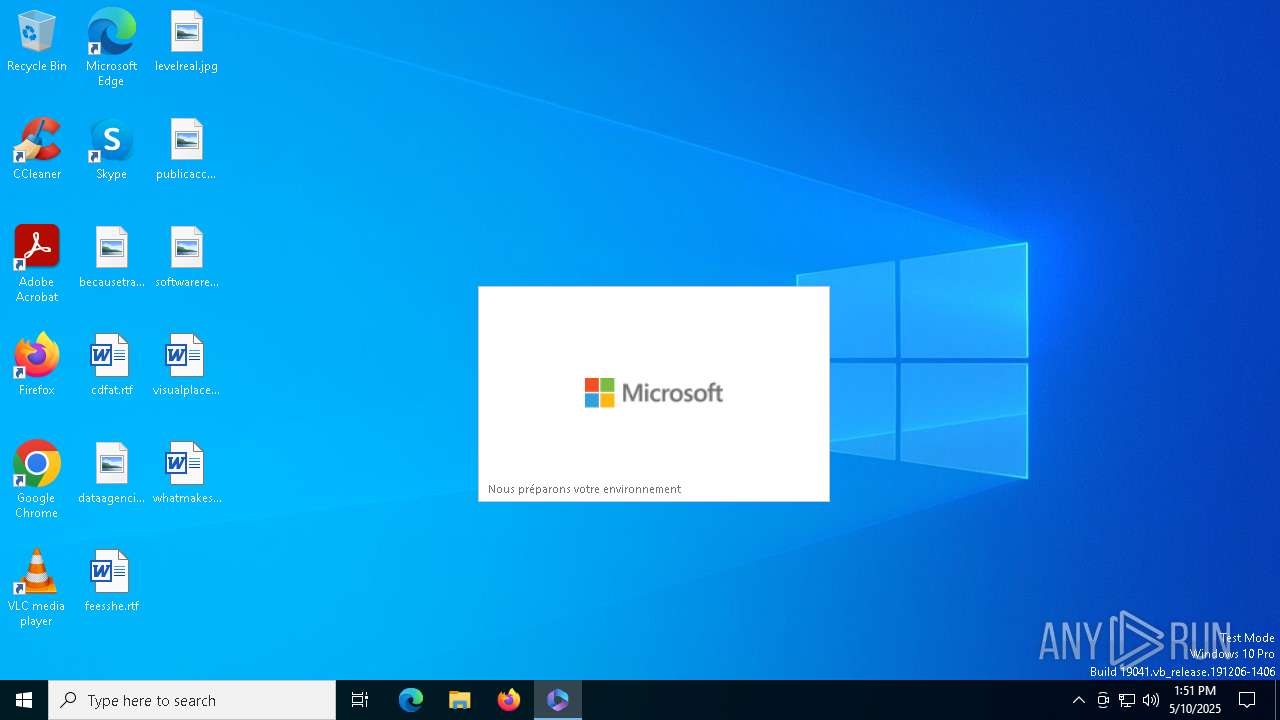Select the levelreal.jpg file icon
This screenshot has height=720, width=1280.
(x=186, y=42)
